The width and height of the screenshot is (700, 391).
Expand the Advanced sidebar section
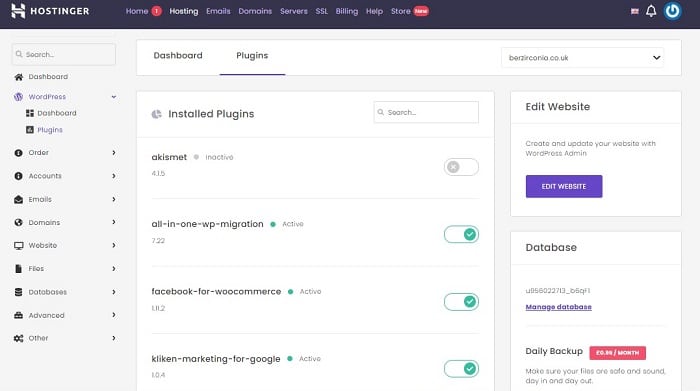(x=65, y=315)
